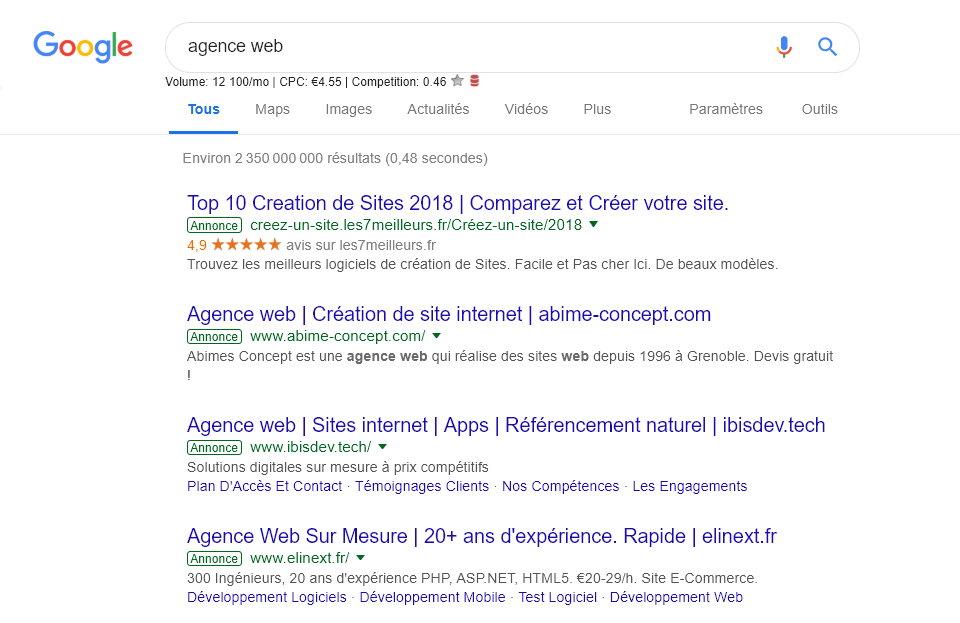Screen dimensions: 960x623
Task: Open the dropdown arrow beside www.abime-concept.com
Action: pos(437,336)
